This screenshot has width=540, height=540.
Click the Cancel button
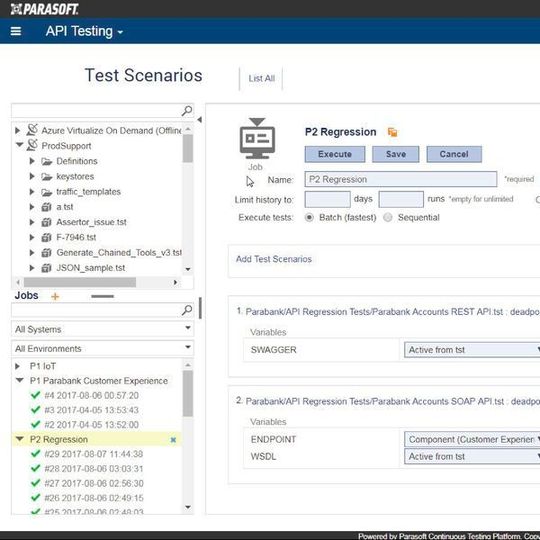point(454,154)
